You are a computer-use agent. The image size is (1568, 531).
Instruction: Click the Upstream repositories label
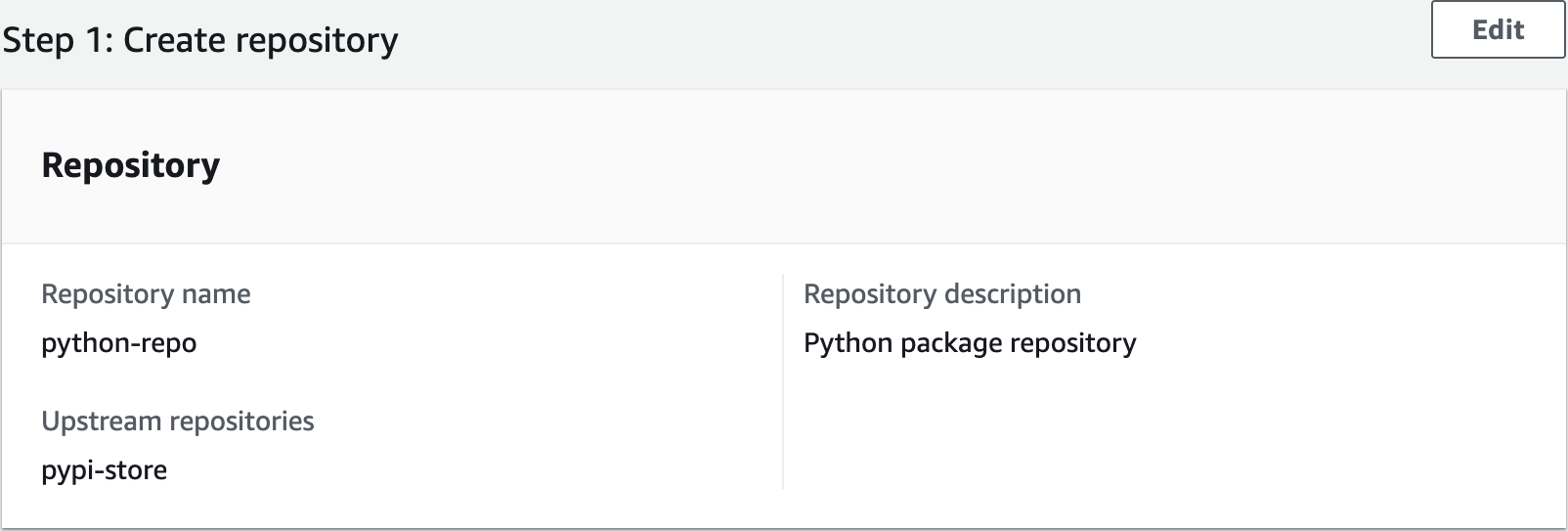[177, 421]
